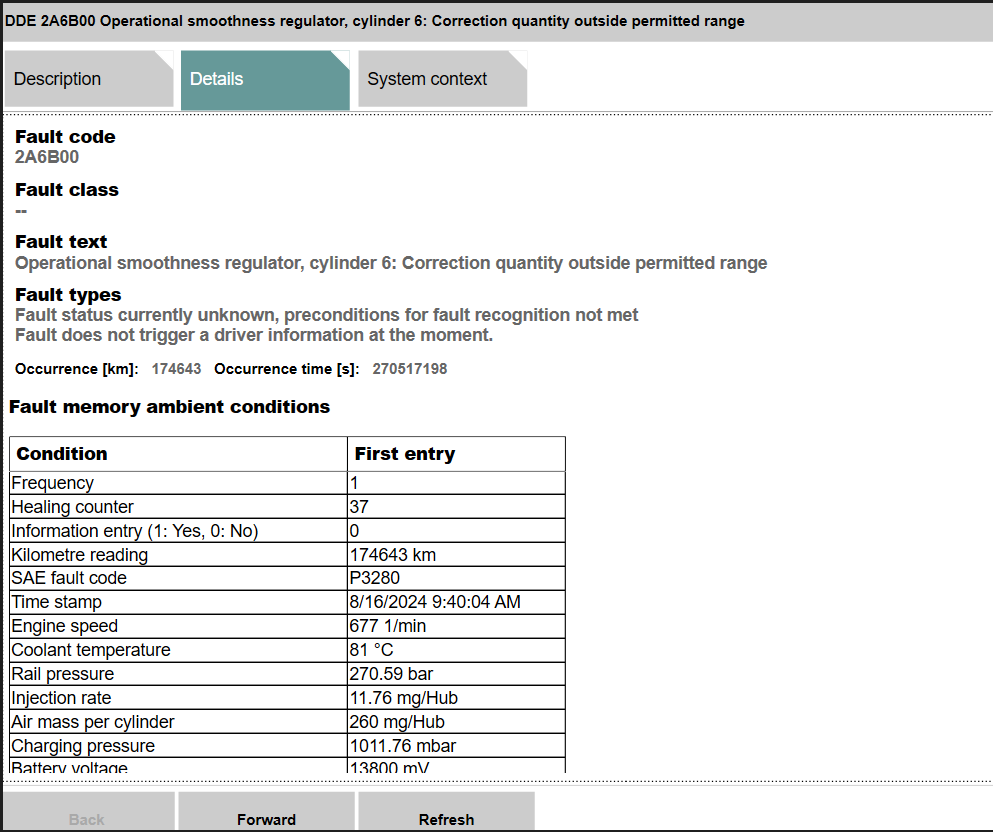
Task: Click 'Fault status currently unknown' line
Action: [x=326, y=315]
